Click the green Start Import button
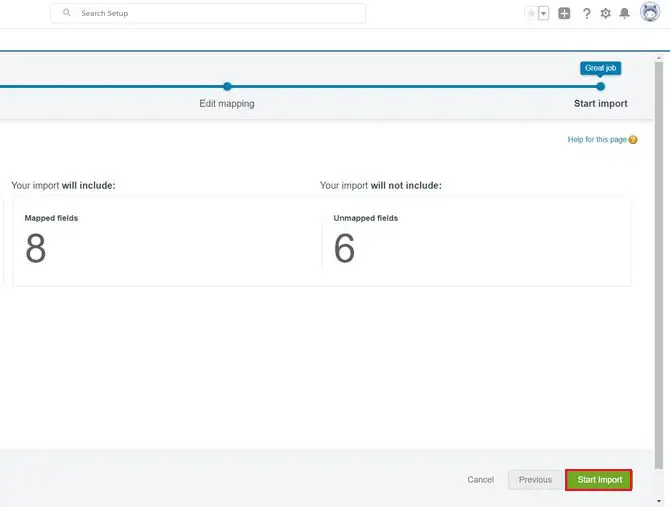The image size is (670, 507). [599, 480]
